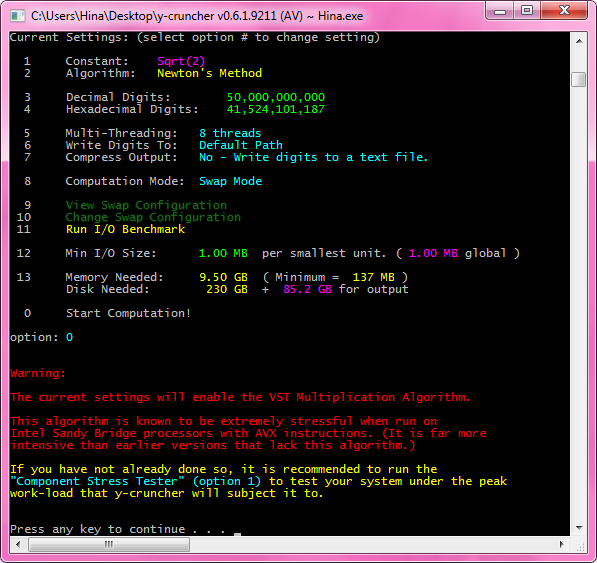The height and width of the screenshot is (563, 597).
Task: Click the vertical scrollbar up arrow
Action: click(x=579, y=41)
